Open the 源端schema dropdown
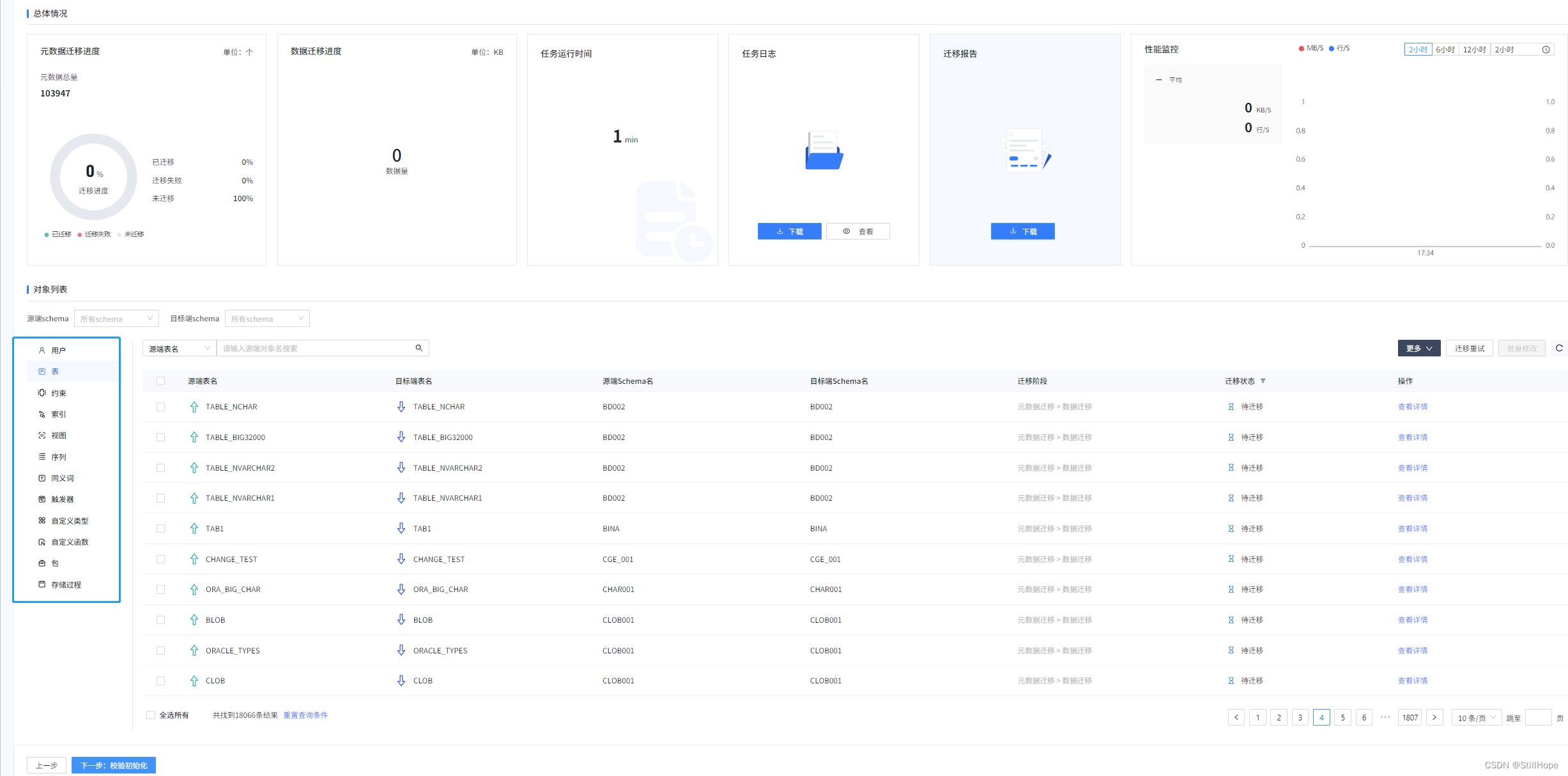 116,319
